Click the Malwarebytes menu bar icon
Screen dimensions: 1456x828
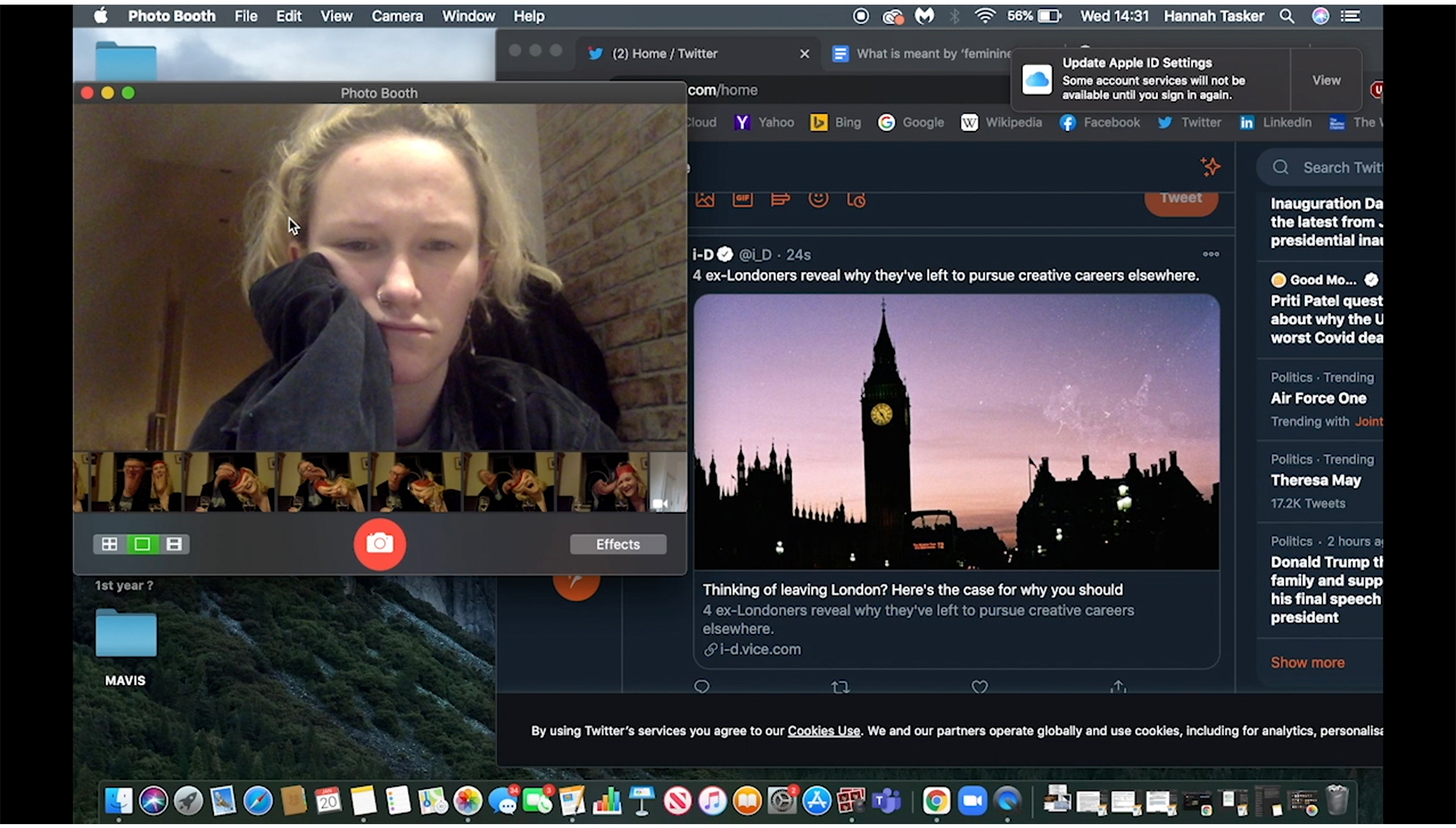click(x=925, y=15)
